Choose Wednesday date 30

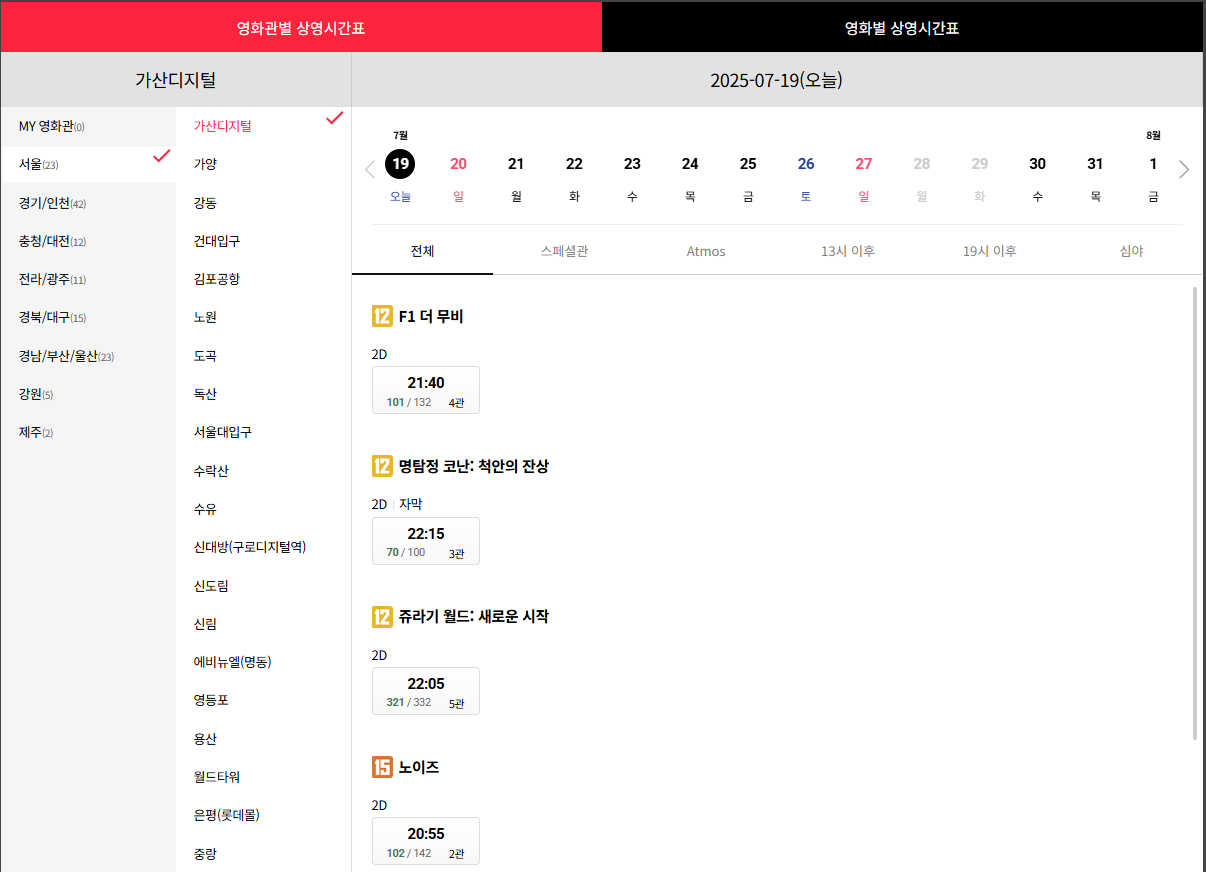1038,164
